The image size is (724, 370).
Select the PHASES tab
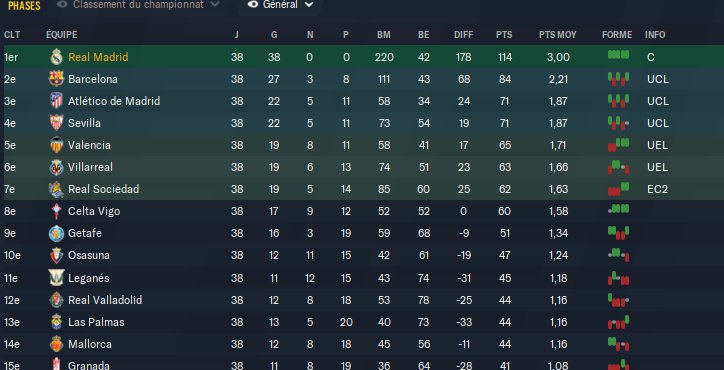pyautogui.click(x=24, y=6)
